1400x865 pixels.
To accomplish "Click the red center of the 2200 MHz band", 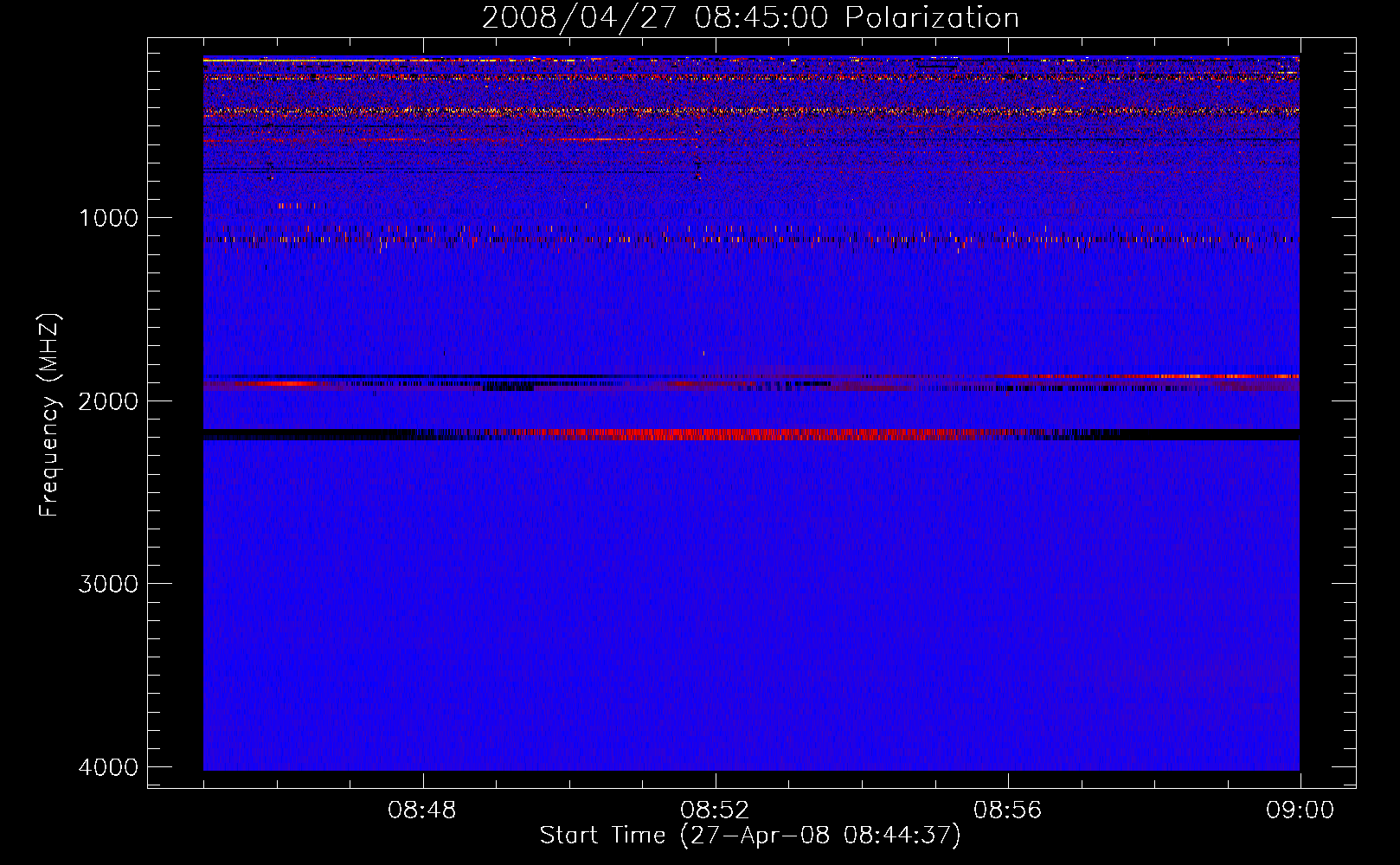I will [735, 434].
